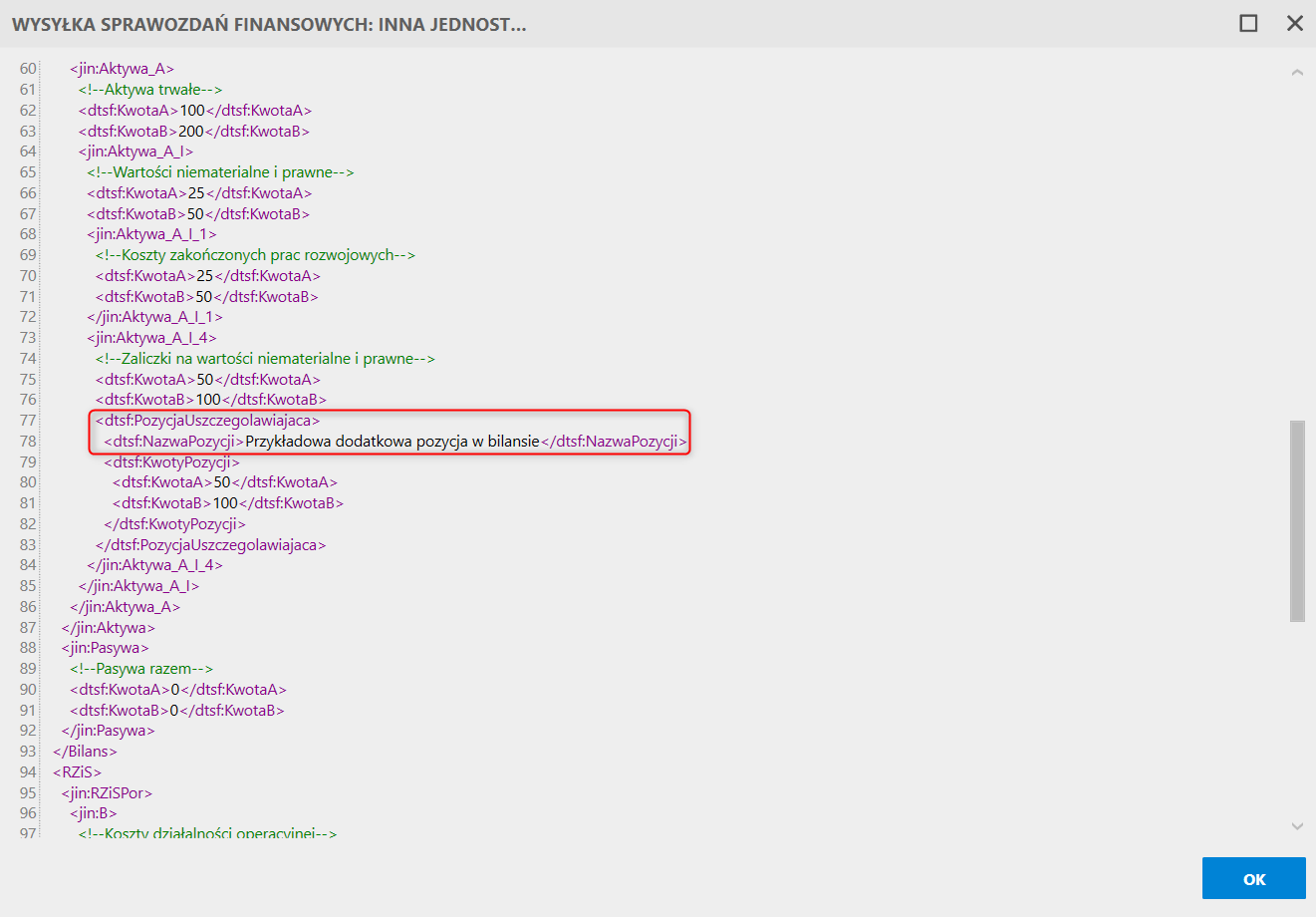Click KwotaB value 100 on line 81
The width and height of the screenshot is (1316, 917).
pos(225,503)
